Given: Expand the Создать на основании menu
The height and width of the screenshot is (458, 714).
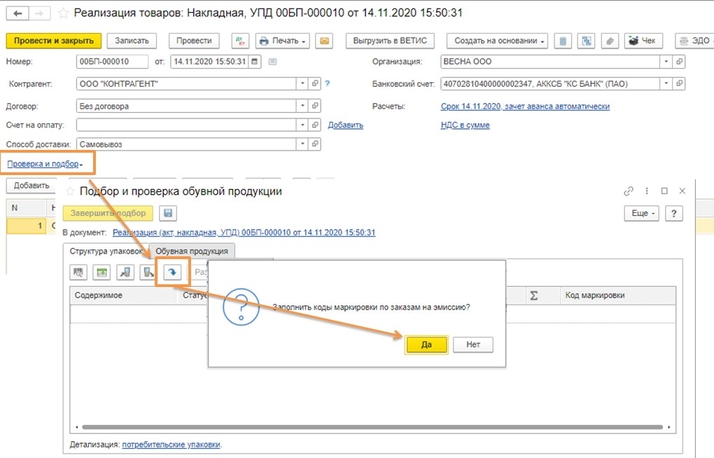Looking at the screenshot, I should [497, 41].
